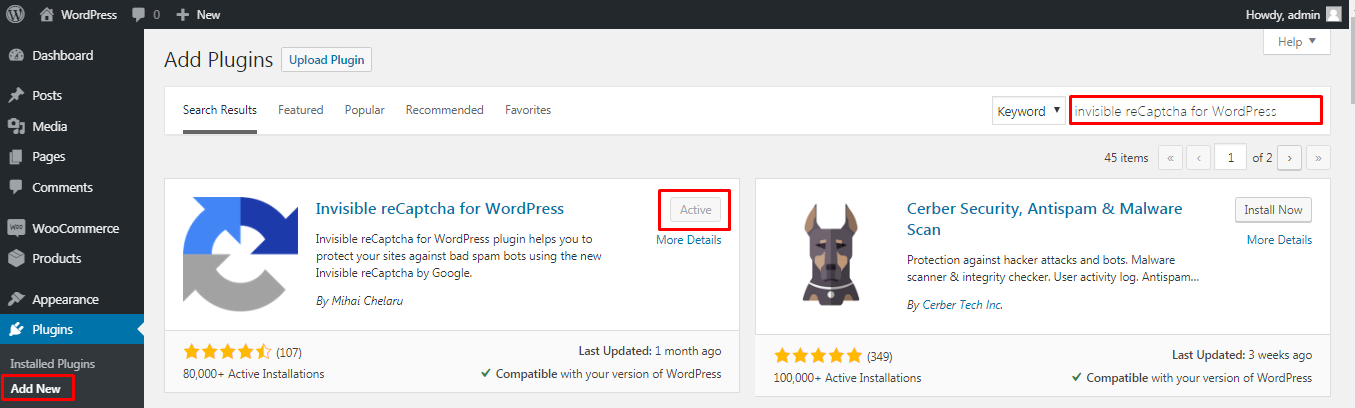This screenshot has height=408, width=1355.
Task: Click the Upload Plugin button
Action: 327,60
